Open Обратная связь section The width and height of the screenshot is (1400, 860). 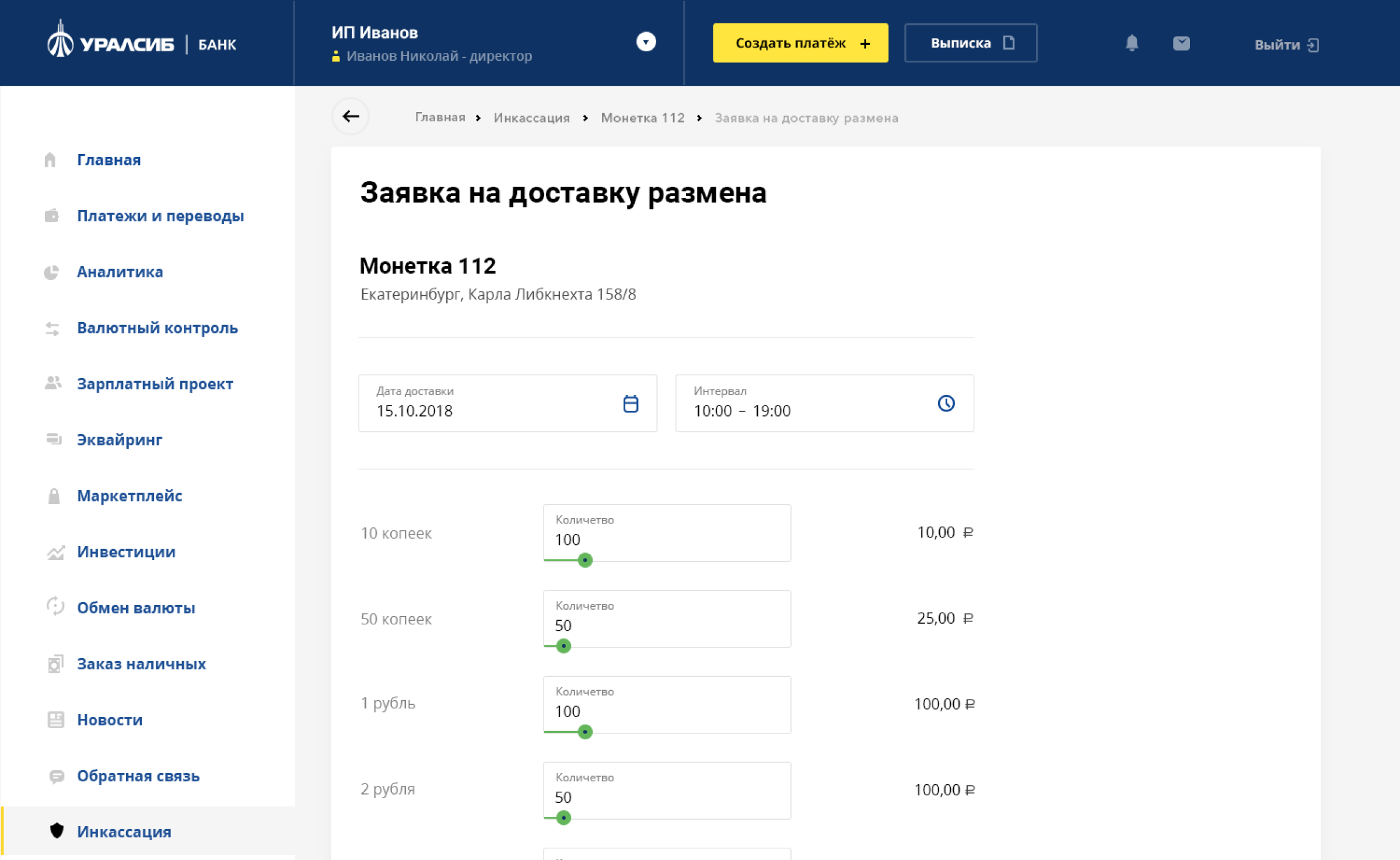138,776
